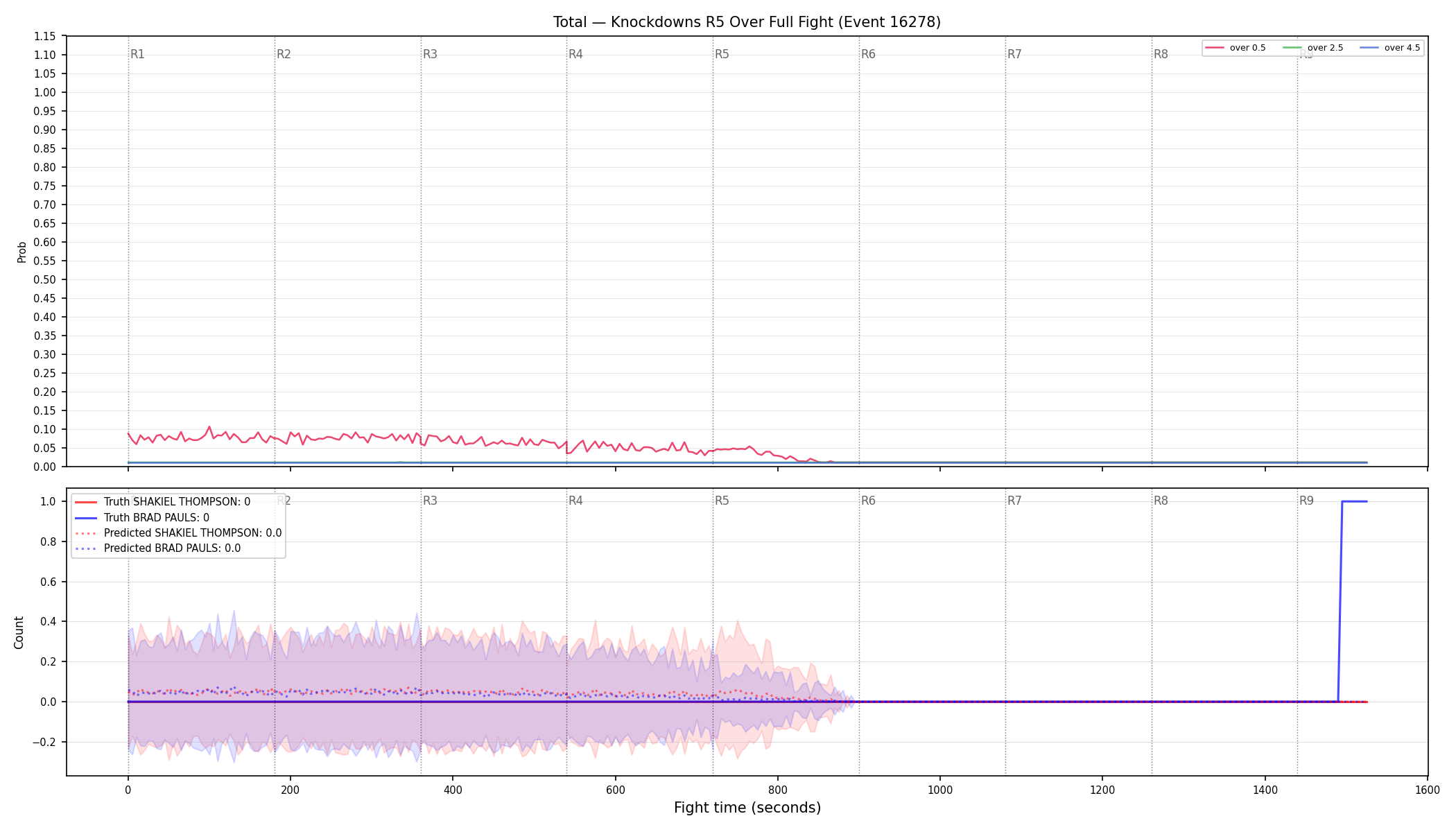Click the 600 tick on the x-axis
The image size is (1456, 832).
pos(615,790)
